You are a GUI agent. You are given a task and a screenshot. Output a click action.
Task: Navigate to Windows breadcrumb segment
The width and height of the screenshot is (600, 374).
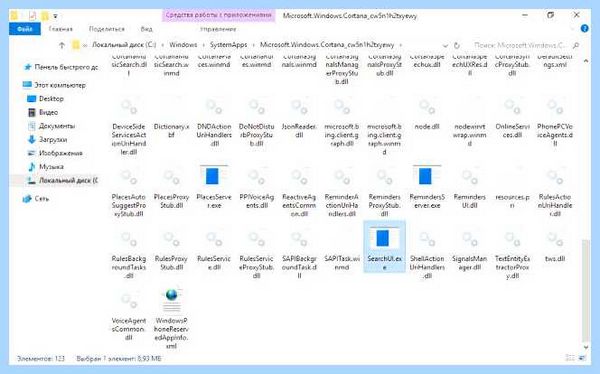click(x=183, y=45)
